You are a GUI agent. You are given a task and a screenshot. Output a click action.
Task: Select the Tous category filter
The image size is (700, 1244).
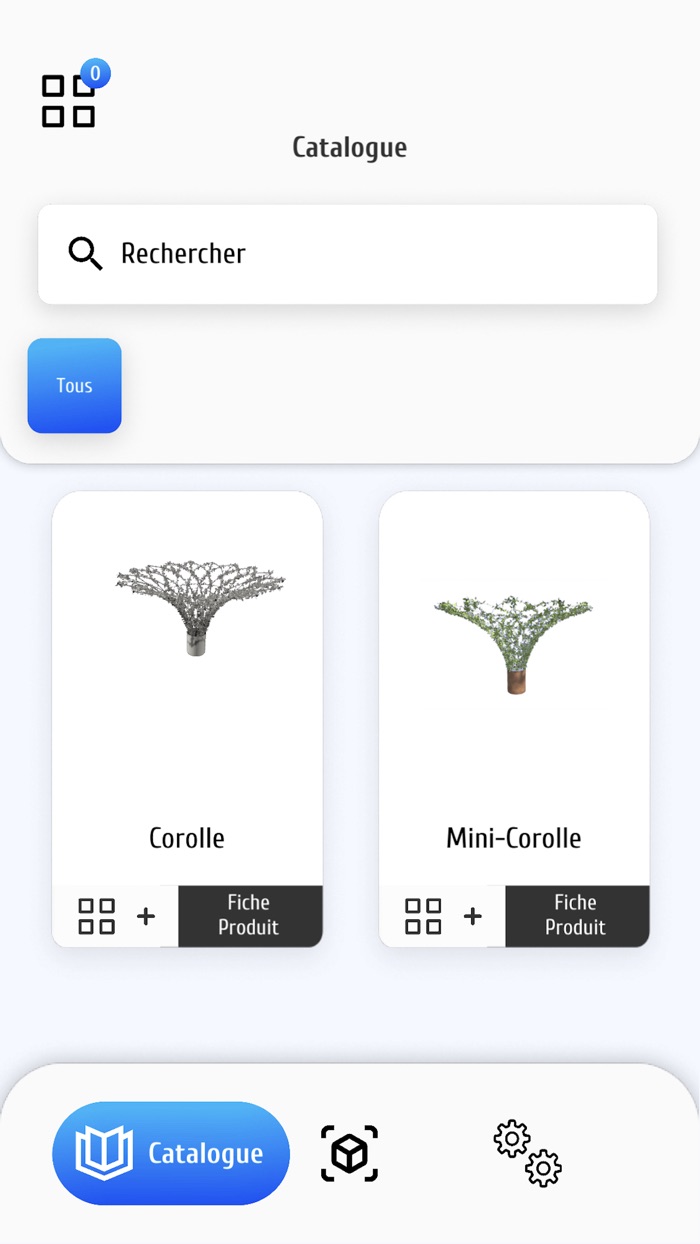(x=74, y=386)
